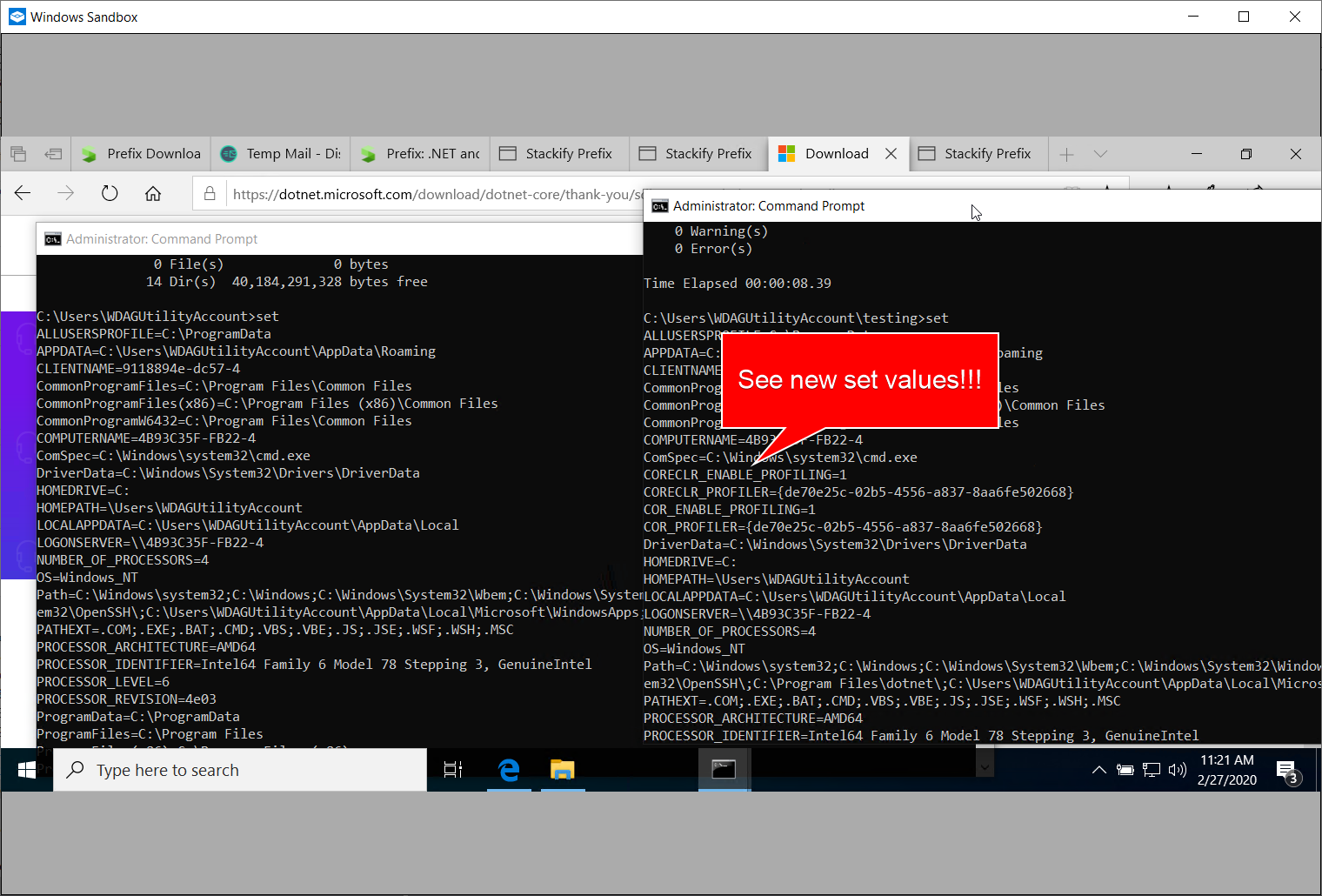Open system menu icon of the right Command Prompt
This screenshot has height=896, width=1322.
(660, 206)
